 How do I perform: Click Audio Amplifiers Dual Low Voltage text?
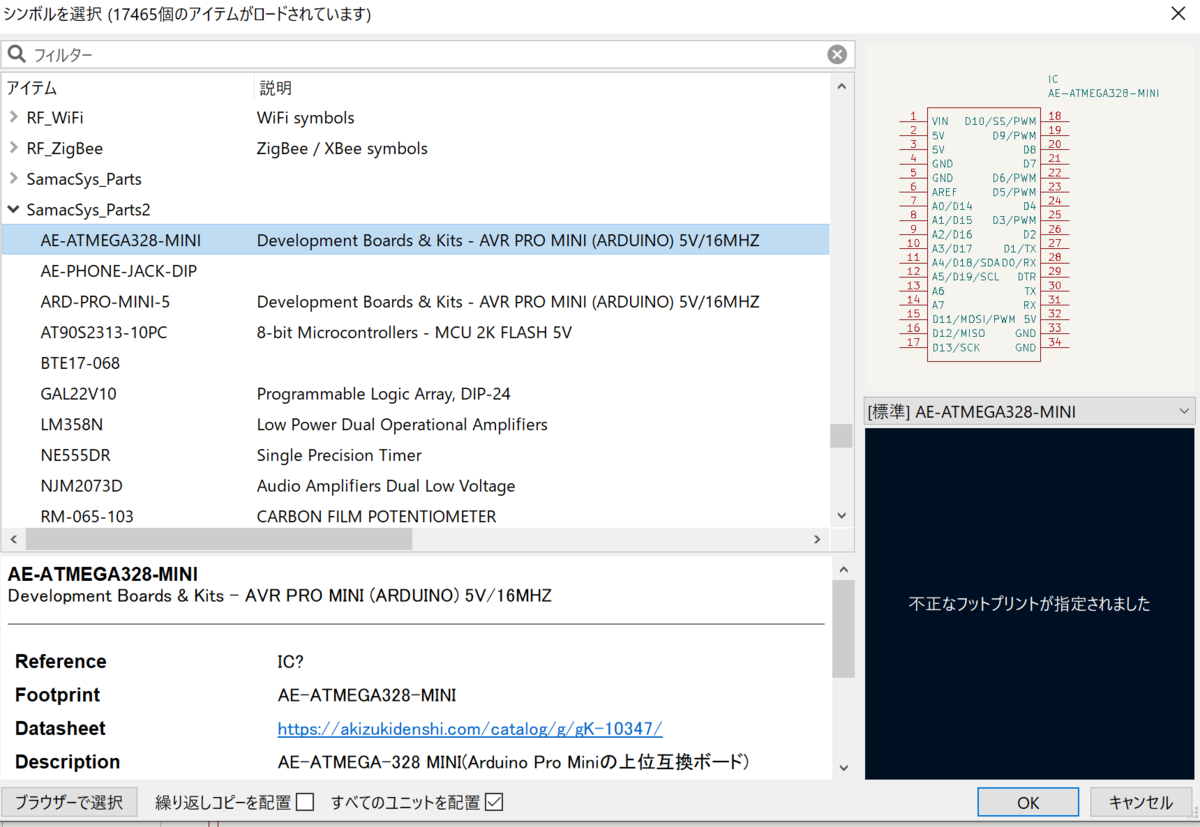click(x=386, y=486)
